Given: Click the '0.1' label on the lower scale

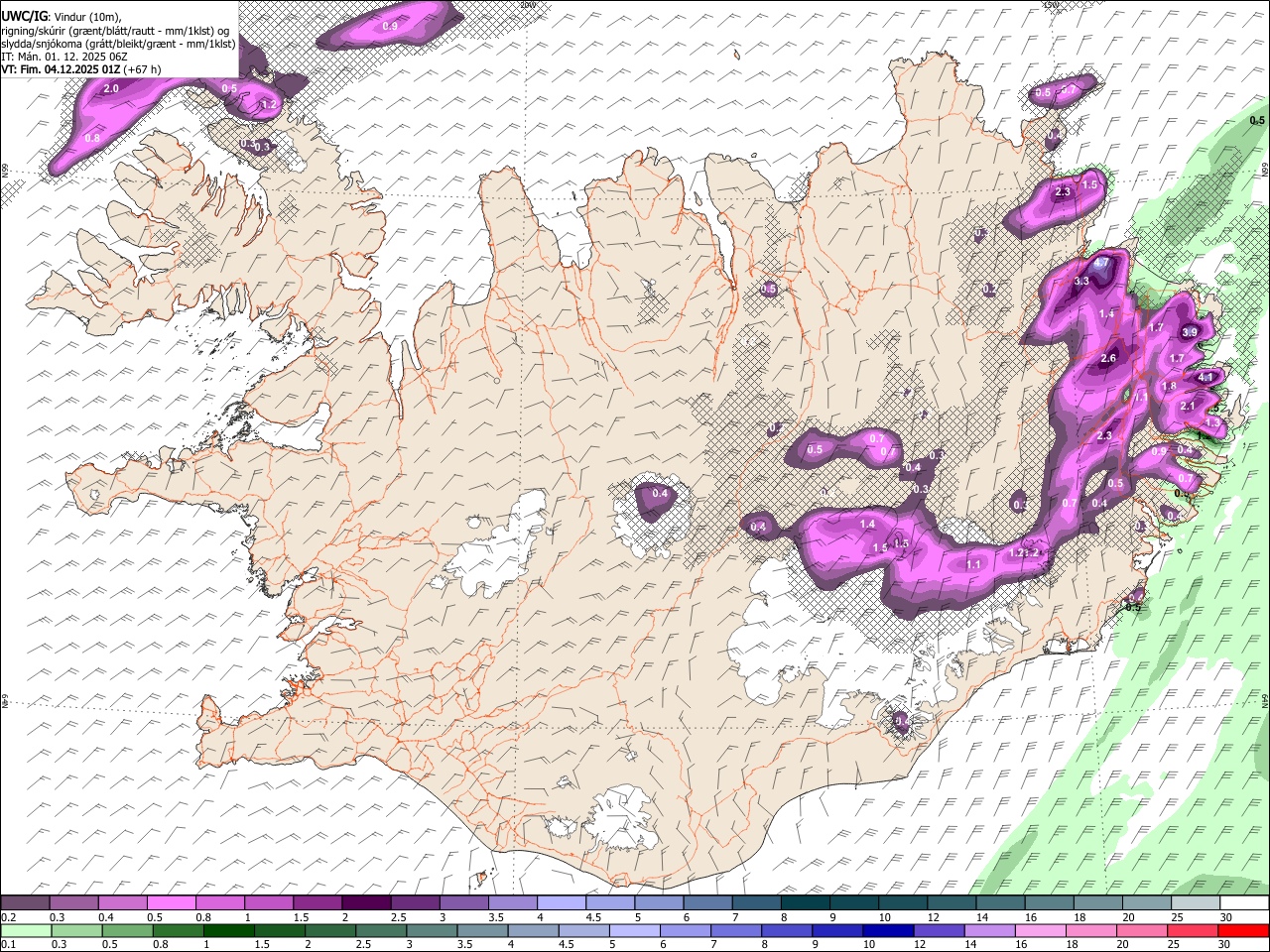Looking at the screenshot, I should pyautogui.click(x=8, y=945).
